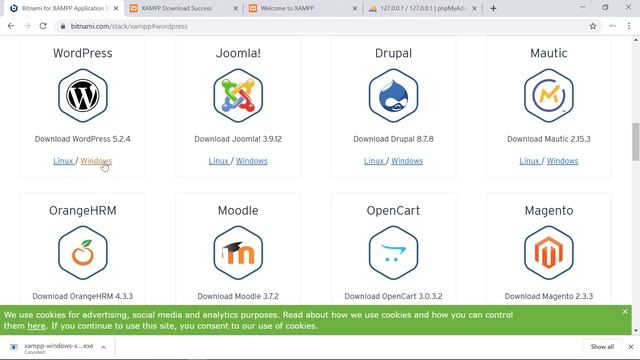Click the OpenCart cart logo
640x360 pixels.
click(x=393, y=253)
